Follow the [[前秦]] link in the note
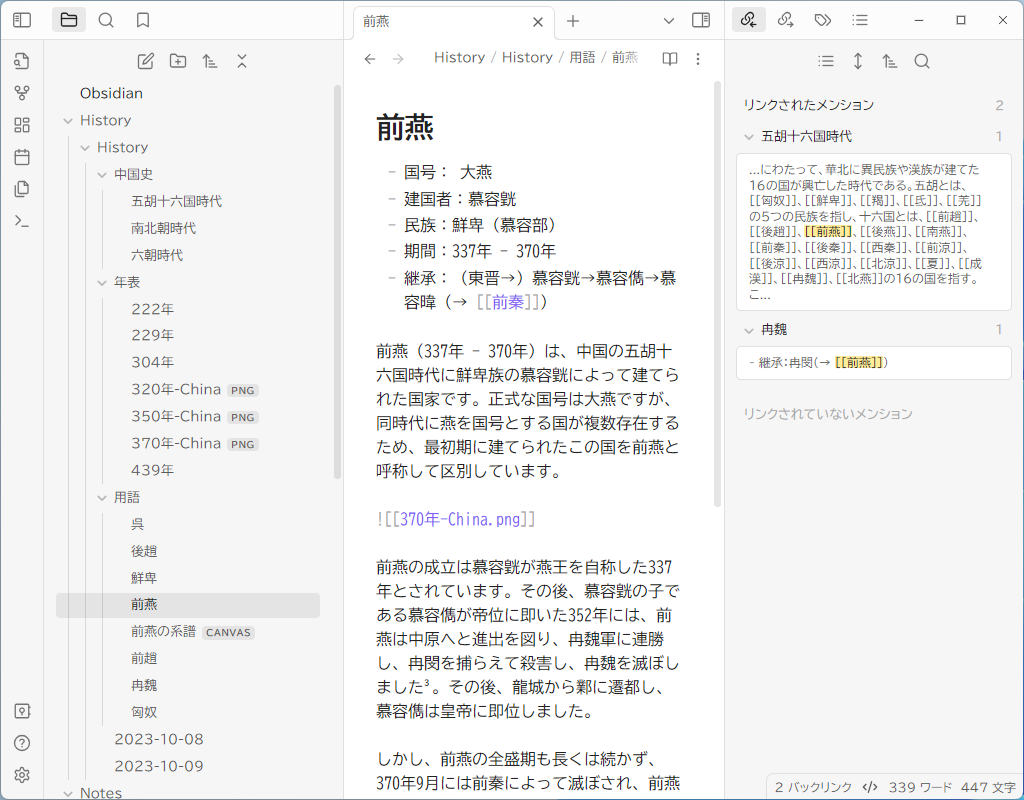 click(x=508, y=302)
